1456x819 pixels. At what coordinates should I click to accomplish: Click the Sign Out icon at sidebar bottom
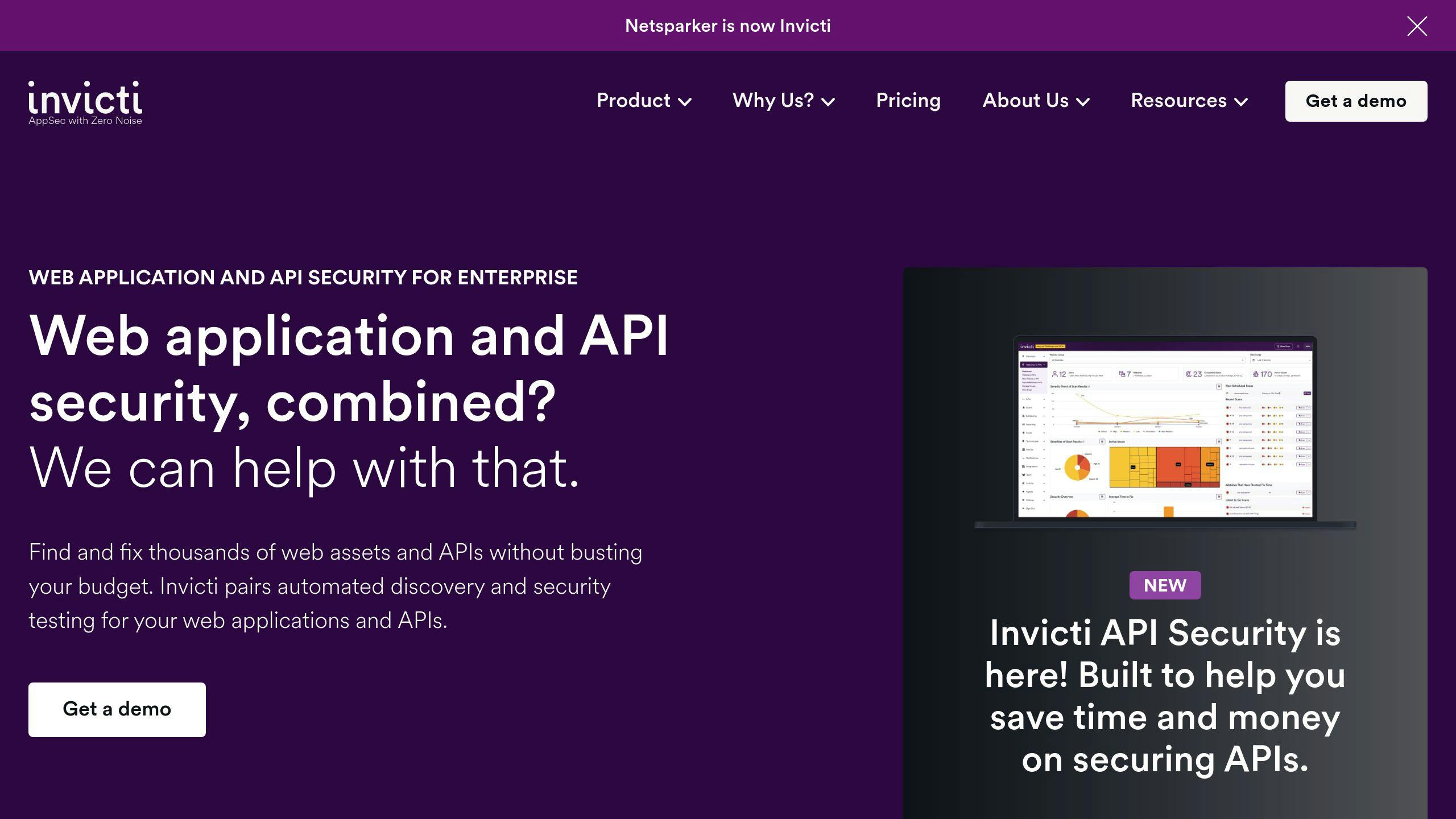1023,508
